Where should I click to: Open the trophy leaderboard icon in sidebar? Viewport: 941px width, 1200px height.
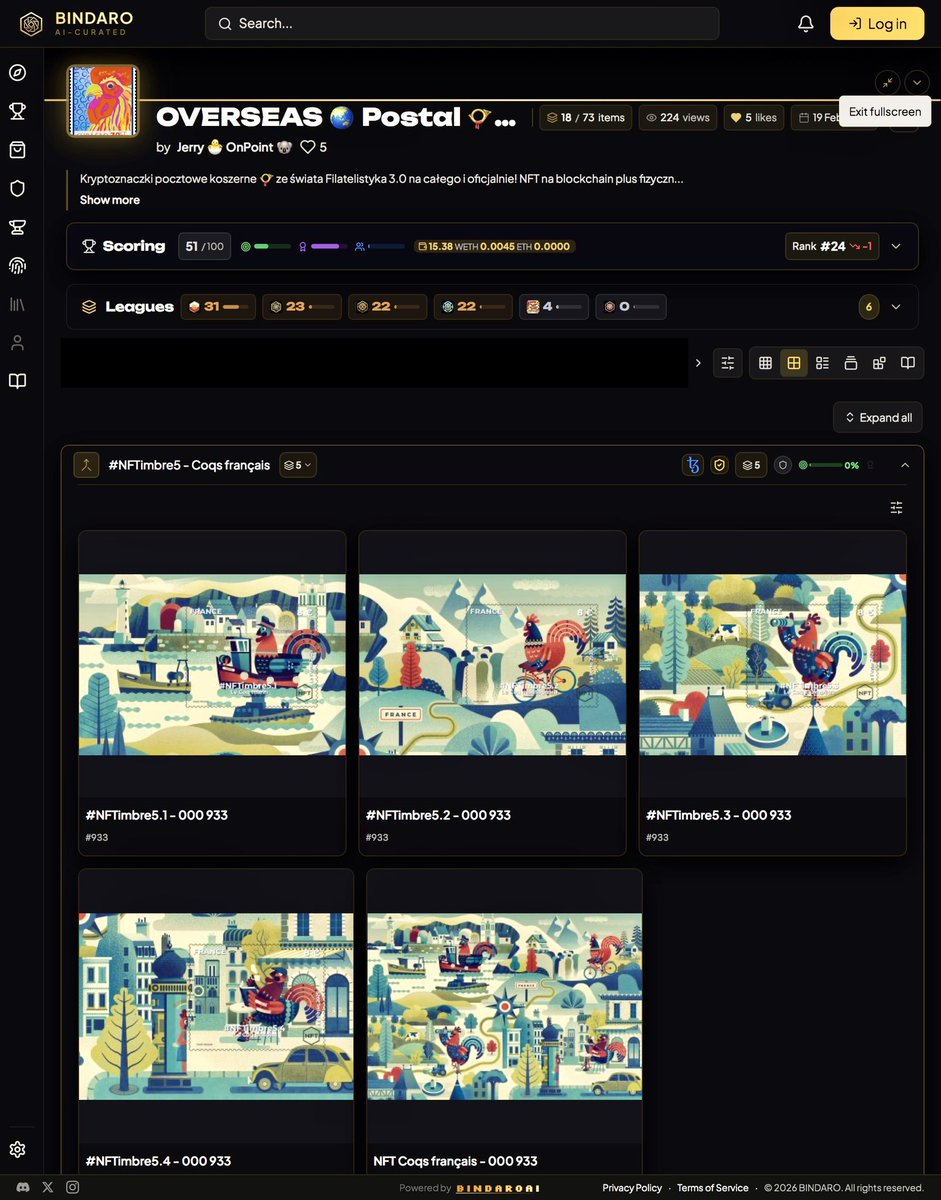pos(17,111)
